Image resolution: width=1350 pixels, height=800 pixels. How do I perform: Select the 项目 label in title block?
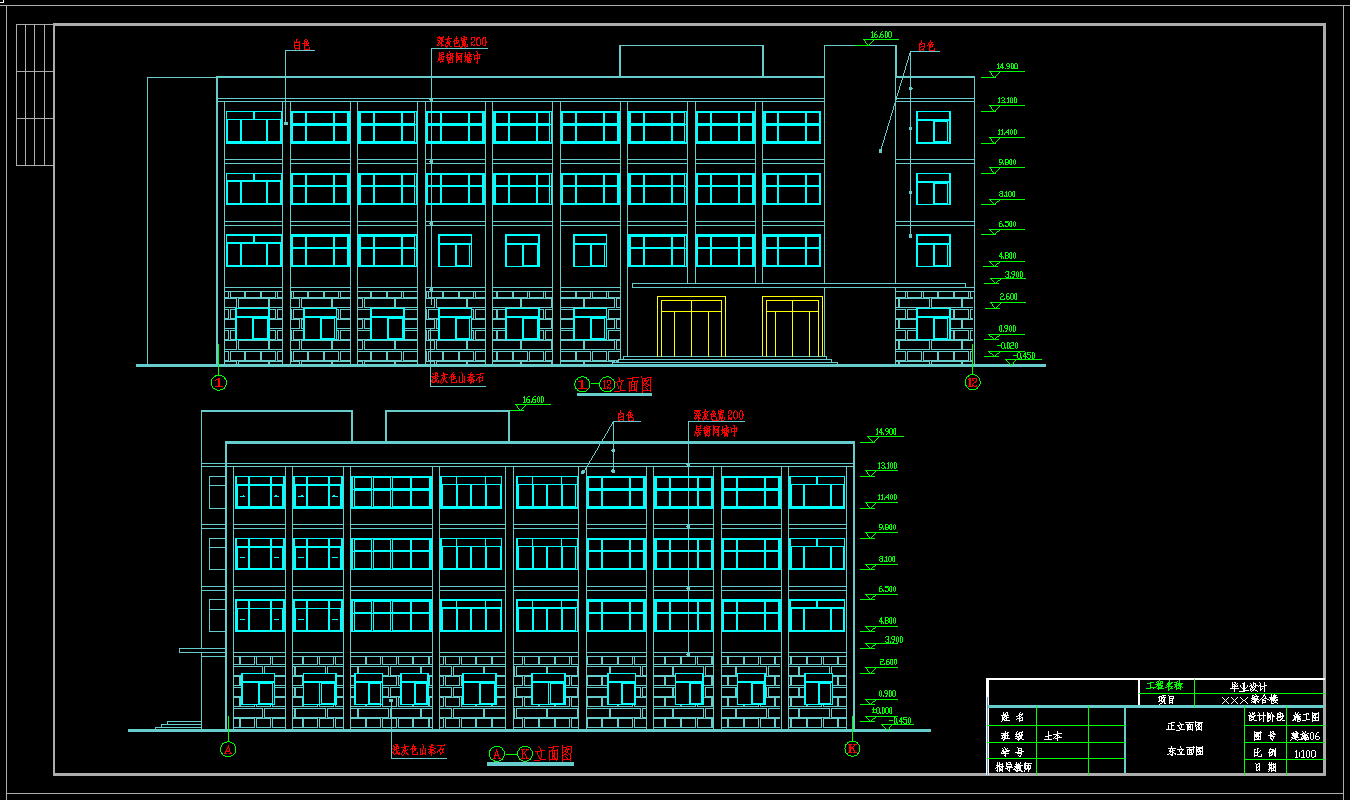coord(1166,699)
